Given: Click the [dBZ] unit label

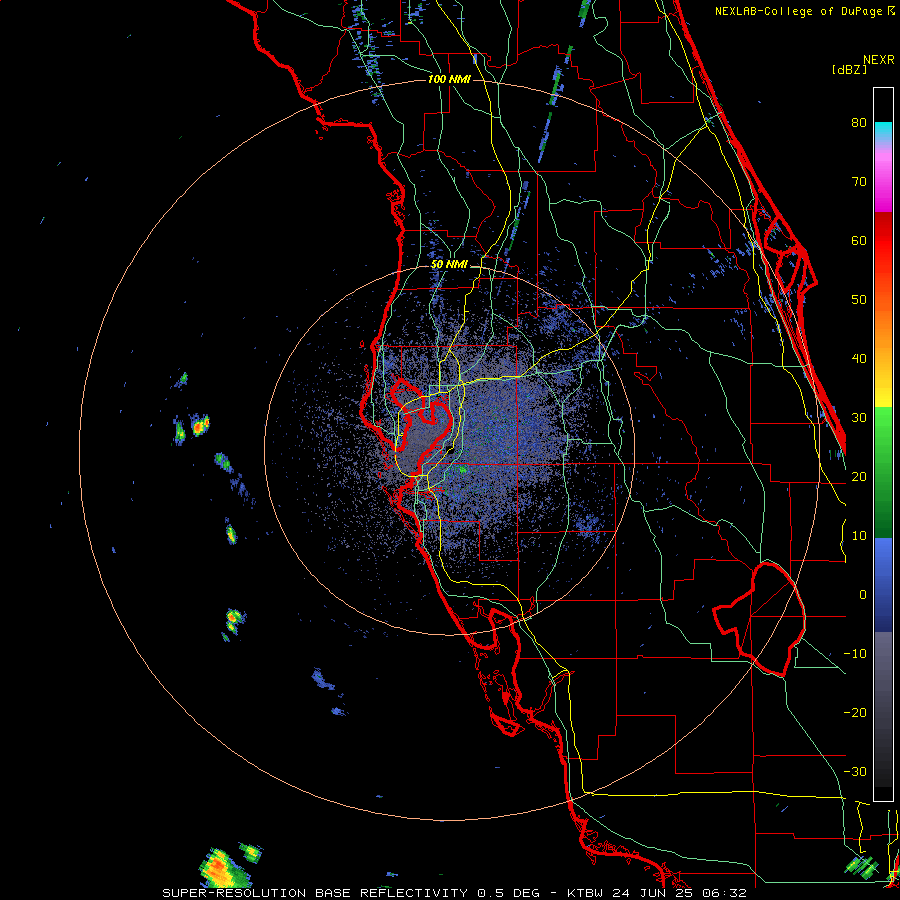Looking at the screenshot, I should [x=849, y=70].
